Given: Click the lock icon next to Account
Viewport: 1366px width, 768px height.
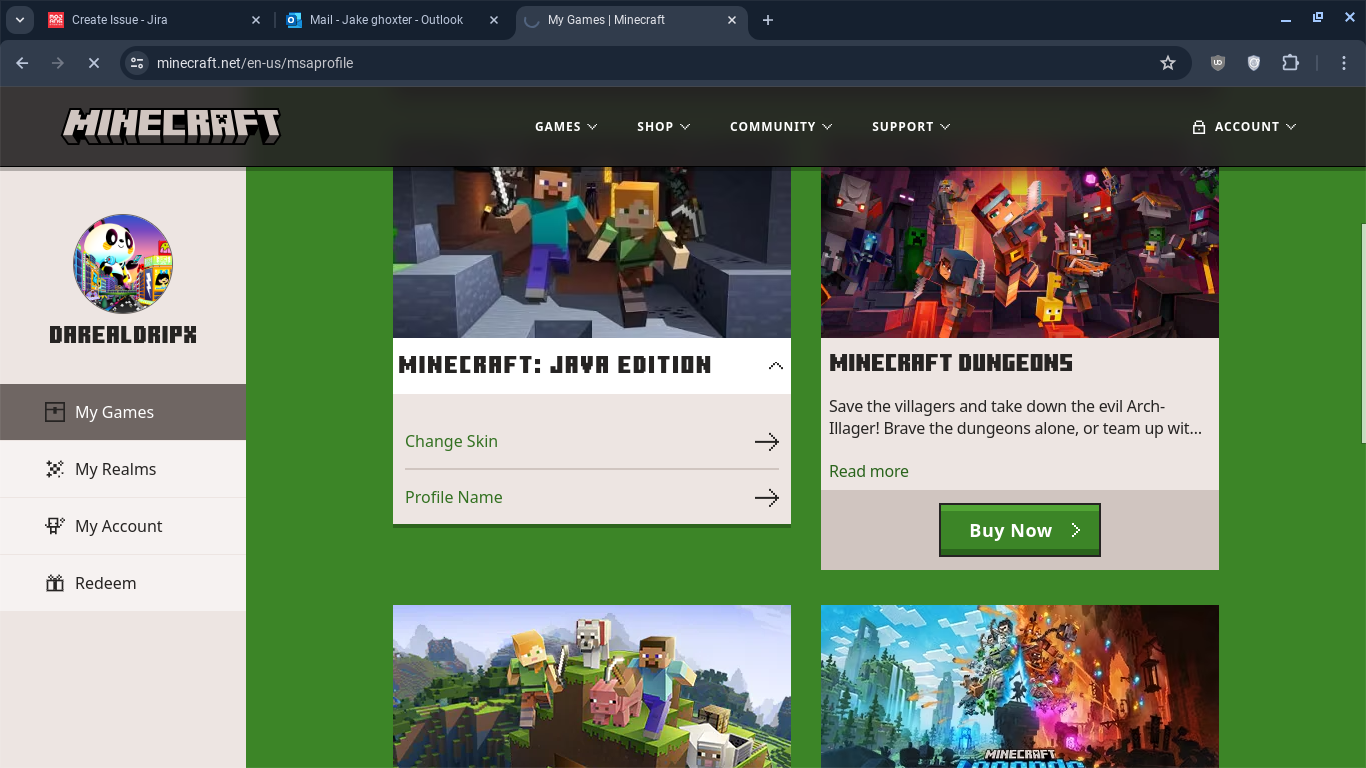Looking at the screenshot, I should [x=1198, y=127].
